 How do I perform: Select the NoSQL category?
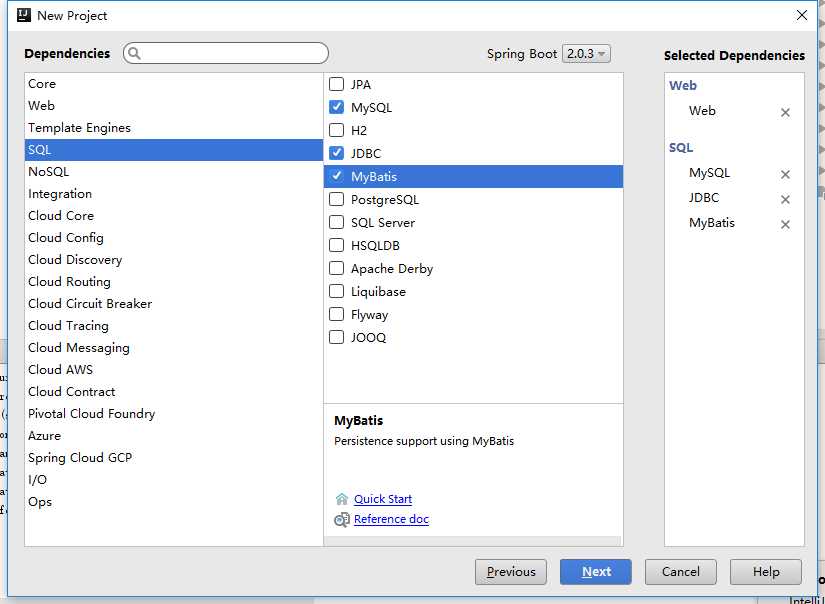174,172
